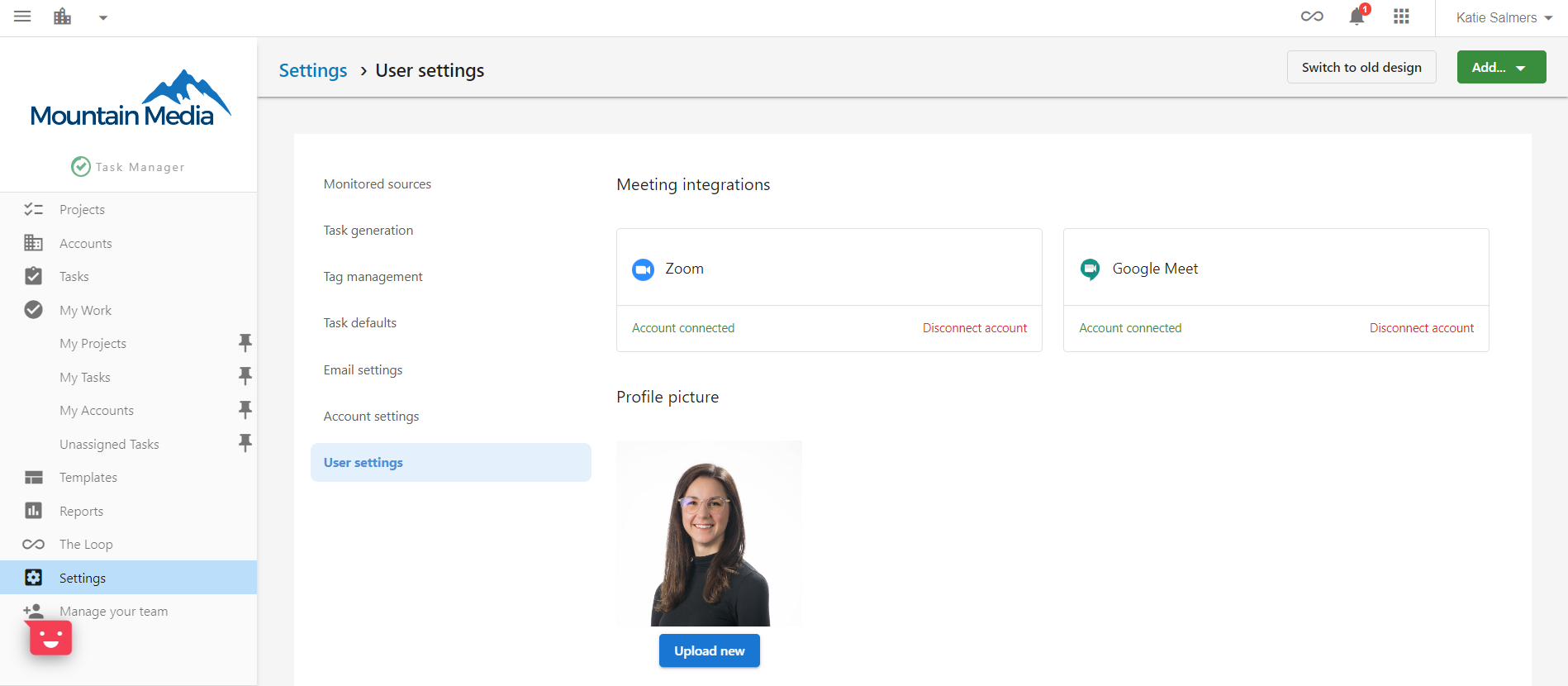Open Accounts in the sidebar
Image resolution: width=1568 pixels, height=686 pixels.
tap(86, 244)
